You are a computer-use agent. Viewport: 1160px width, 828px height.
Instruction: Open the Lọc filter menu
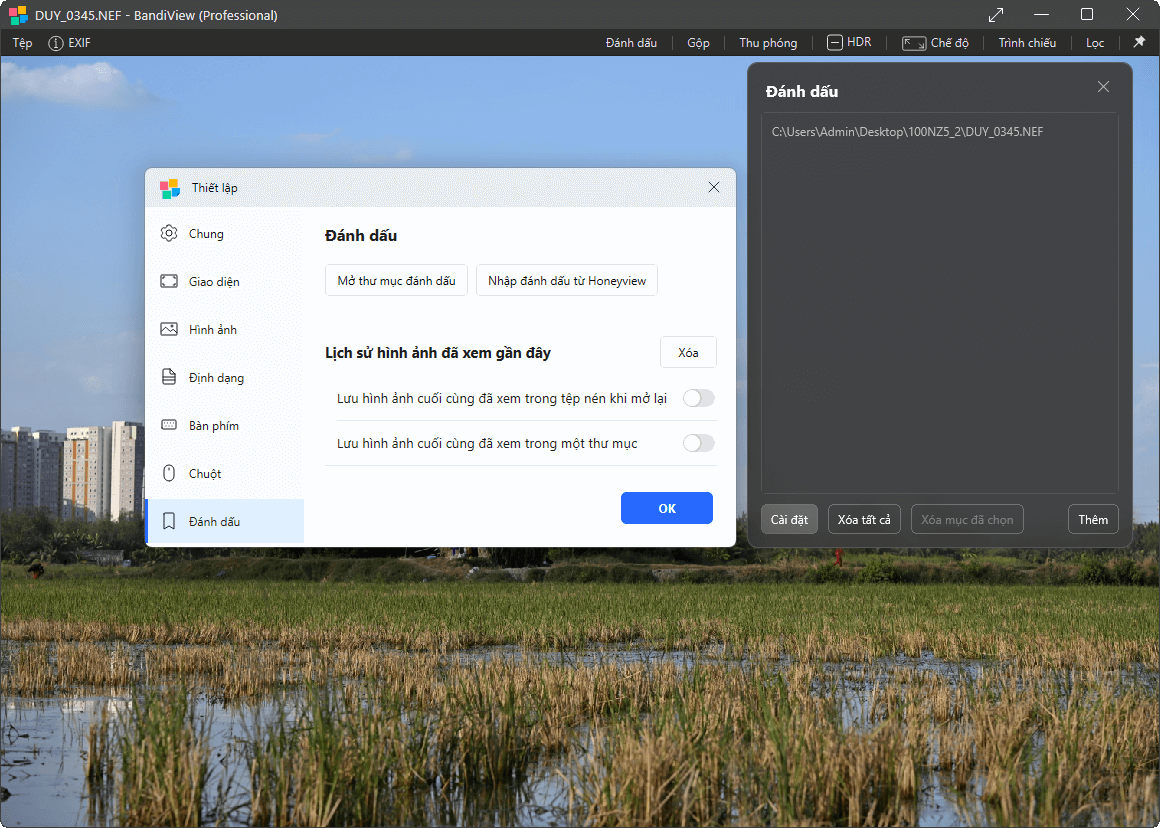[1095, 43]
